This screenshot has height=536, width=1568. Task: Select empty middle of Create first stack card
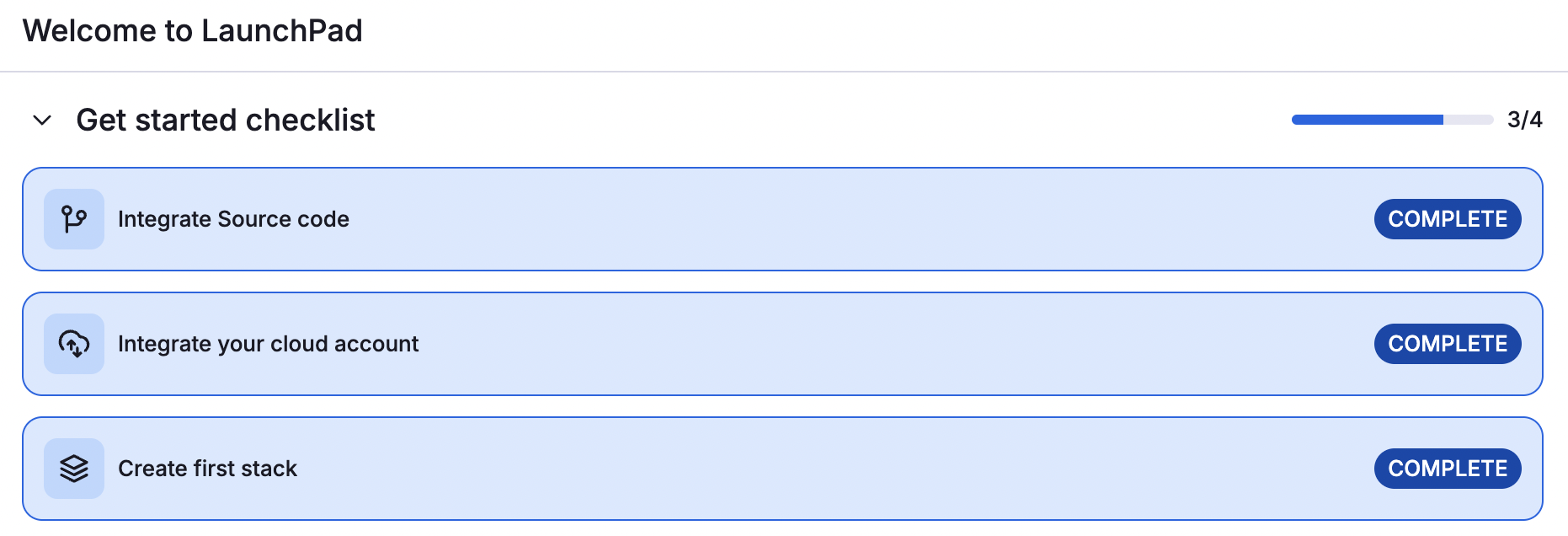tap(842, 469)
